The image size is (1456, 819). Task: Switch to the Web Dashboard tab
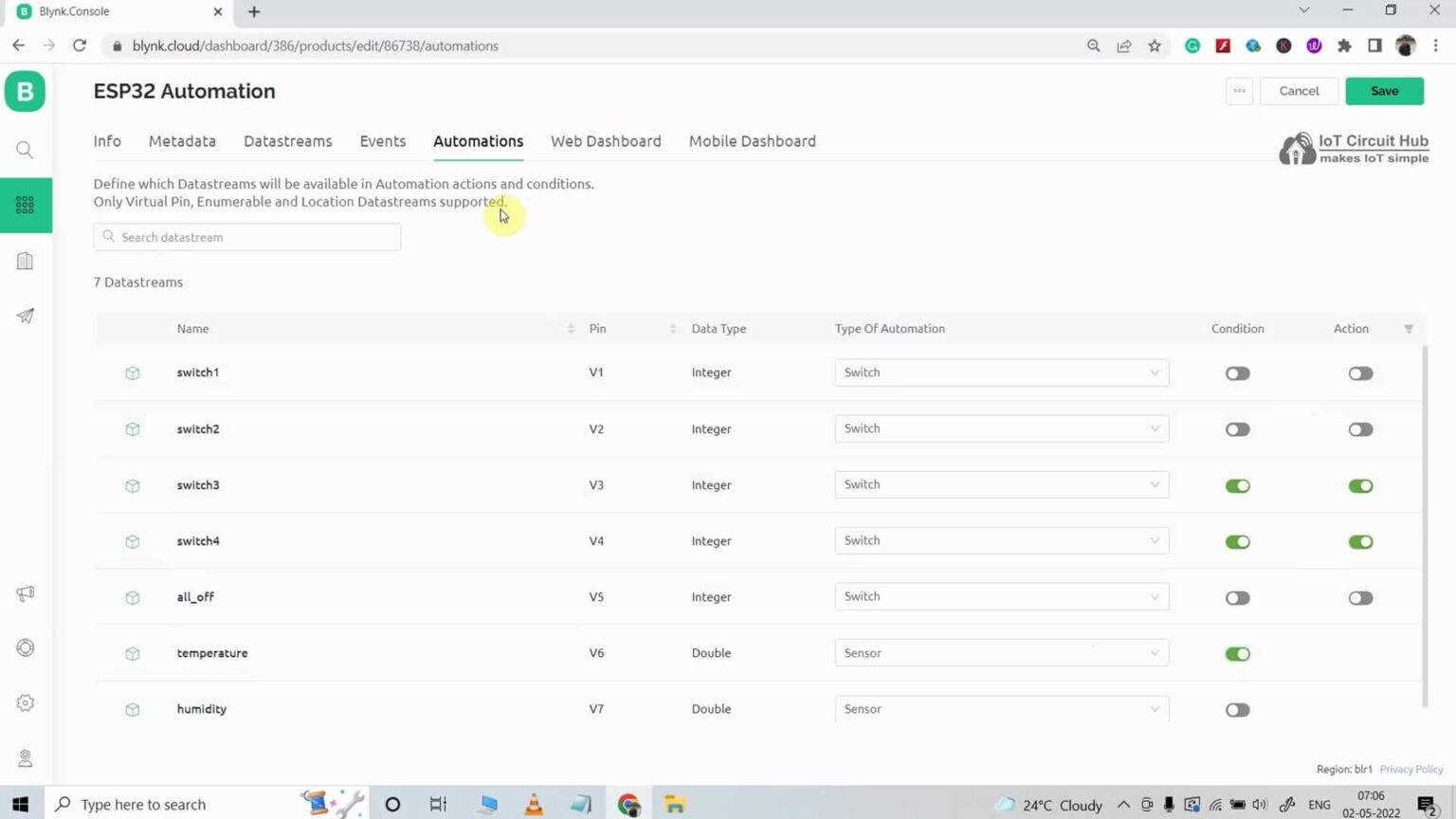point(606,140)
